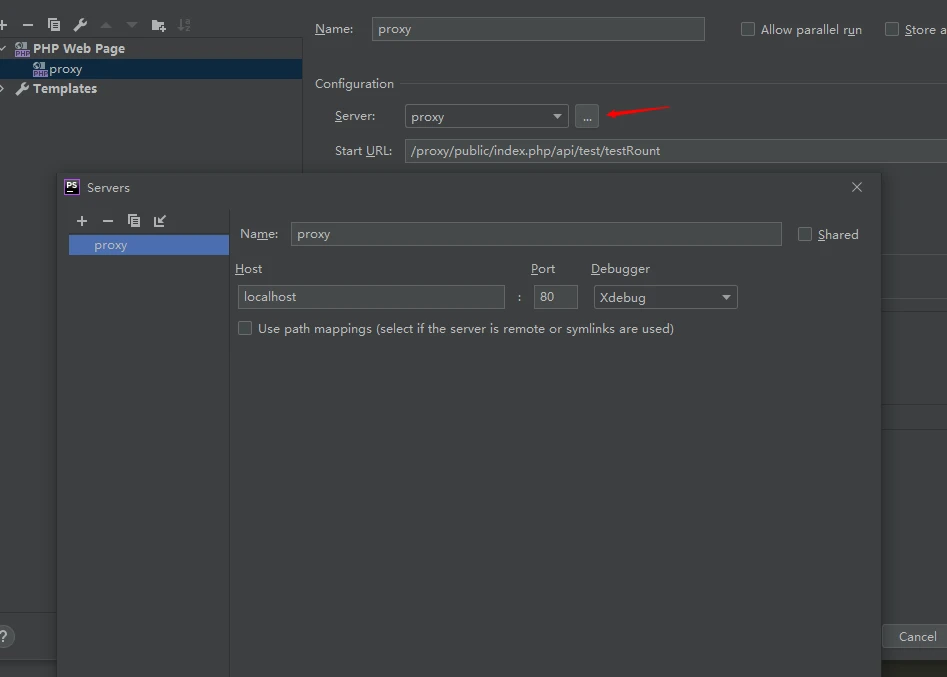Remove configuration with minus icon
Viewport: 947px width, 677px height.
click(x=28, y=25)
